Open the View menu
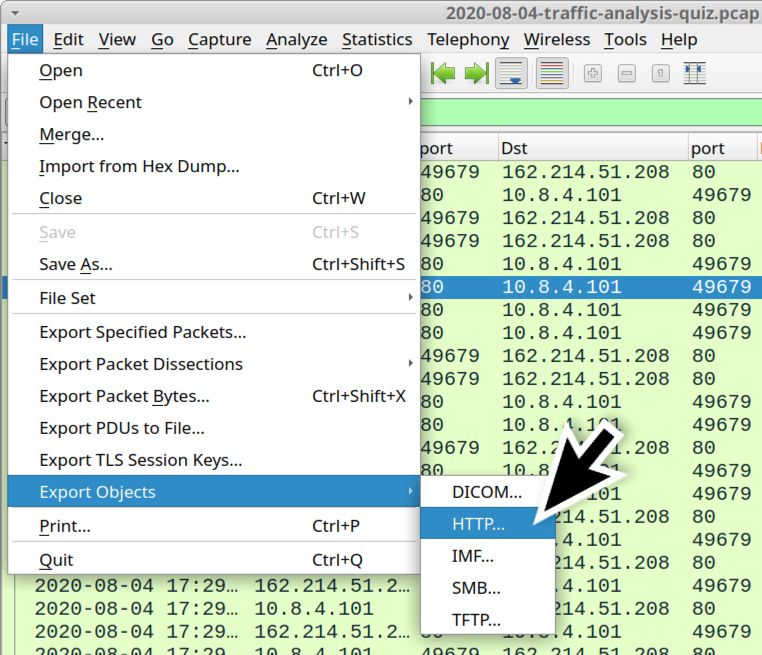 [117, 39]
